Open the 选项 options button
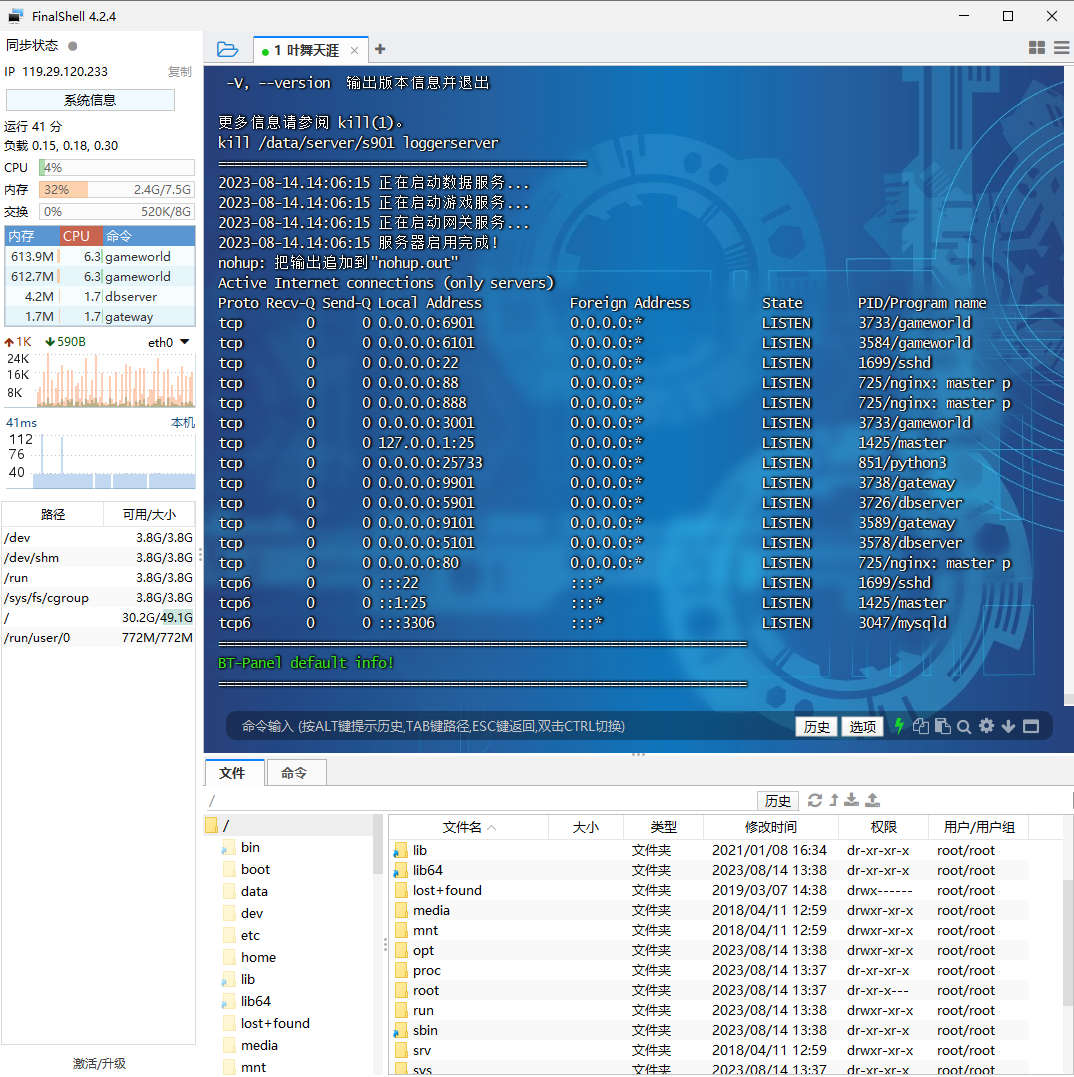Screen dimensions: 1074x1077 (862, 727)
